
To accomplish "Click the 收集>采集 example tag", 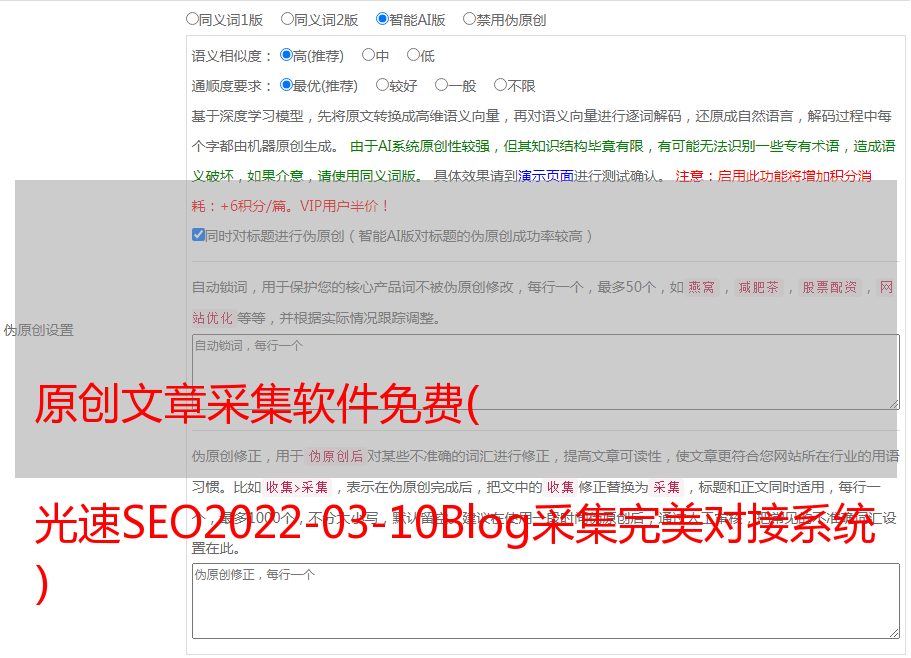I will click(297, 487).
